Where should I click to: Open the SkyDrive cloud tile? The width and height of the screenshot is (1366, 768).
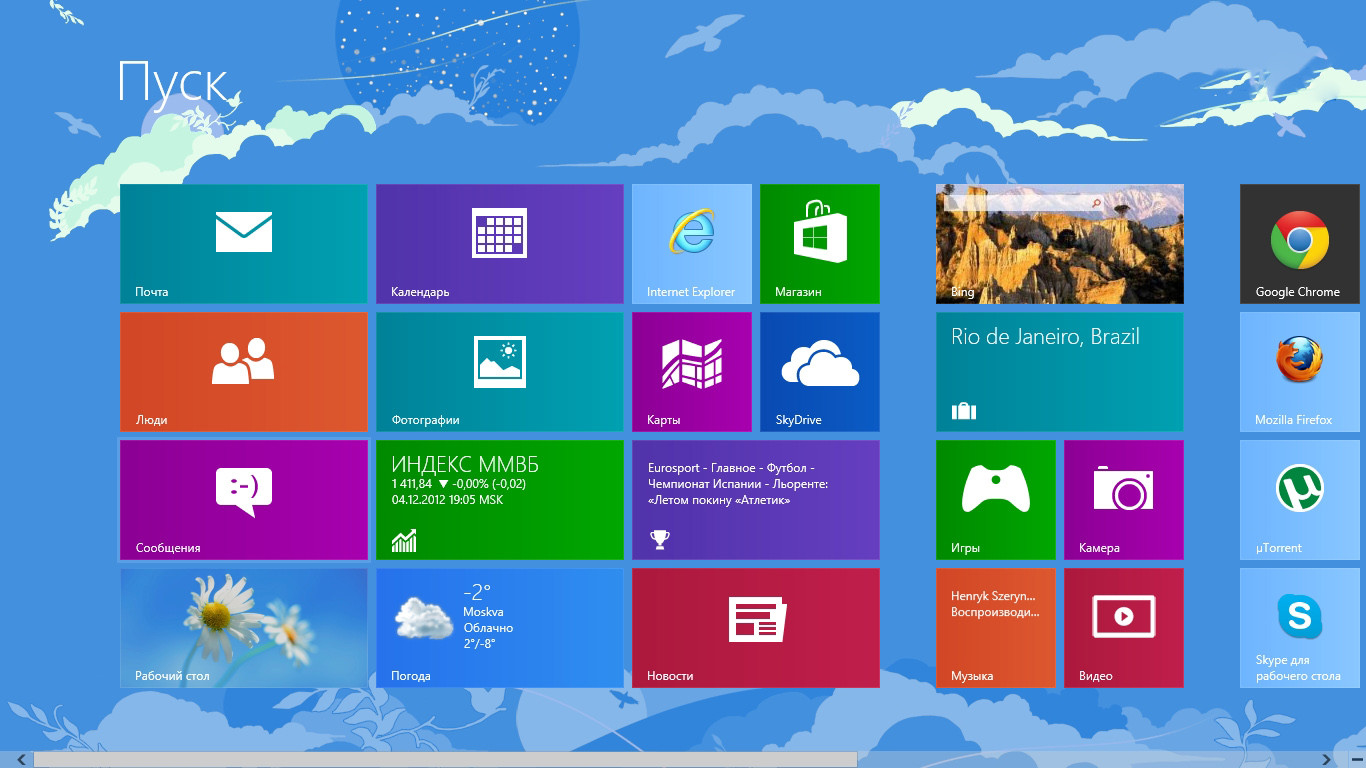pos(819,371)
